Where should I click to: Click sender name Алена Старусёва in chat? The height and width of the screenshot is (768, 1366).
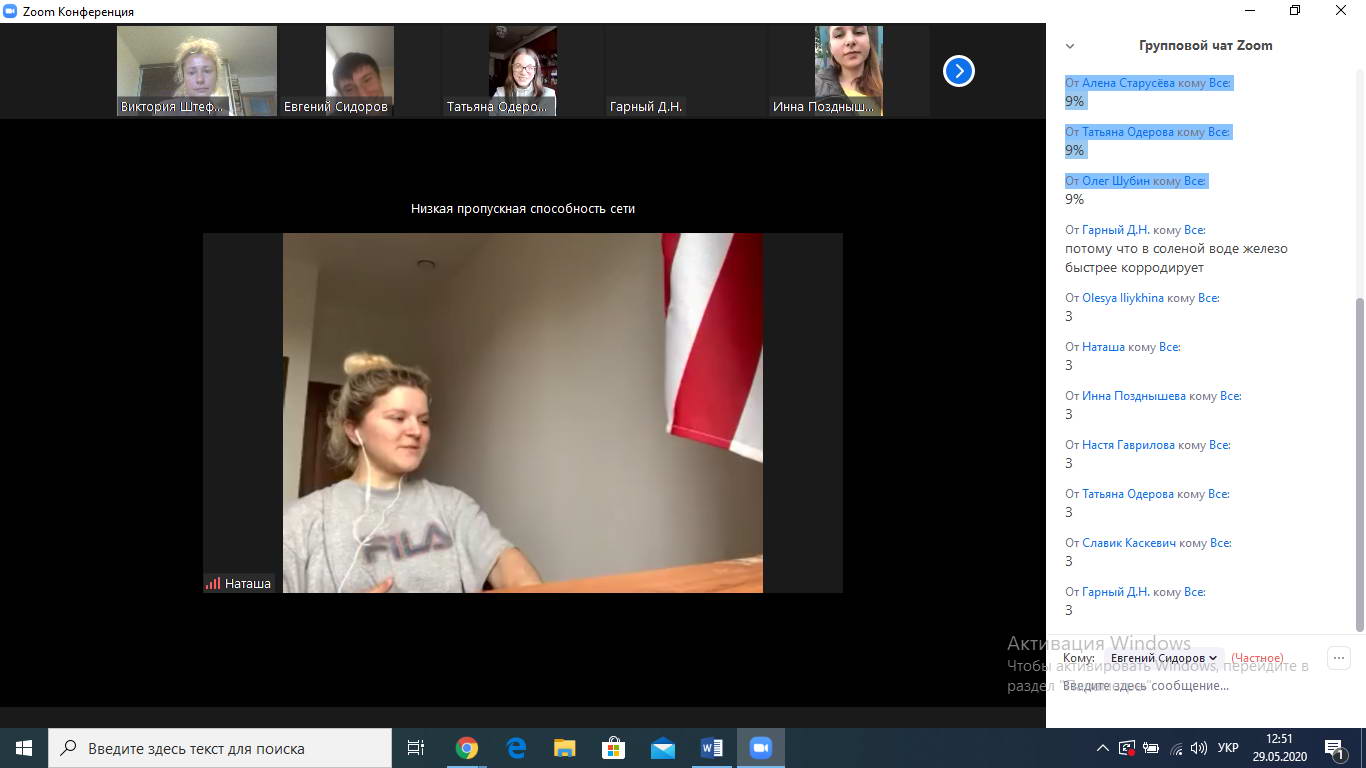1128,83
